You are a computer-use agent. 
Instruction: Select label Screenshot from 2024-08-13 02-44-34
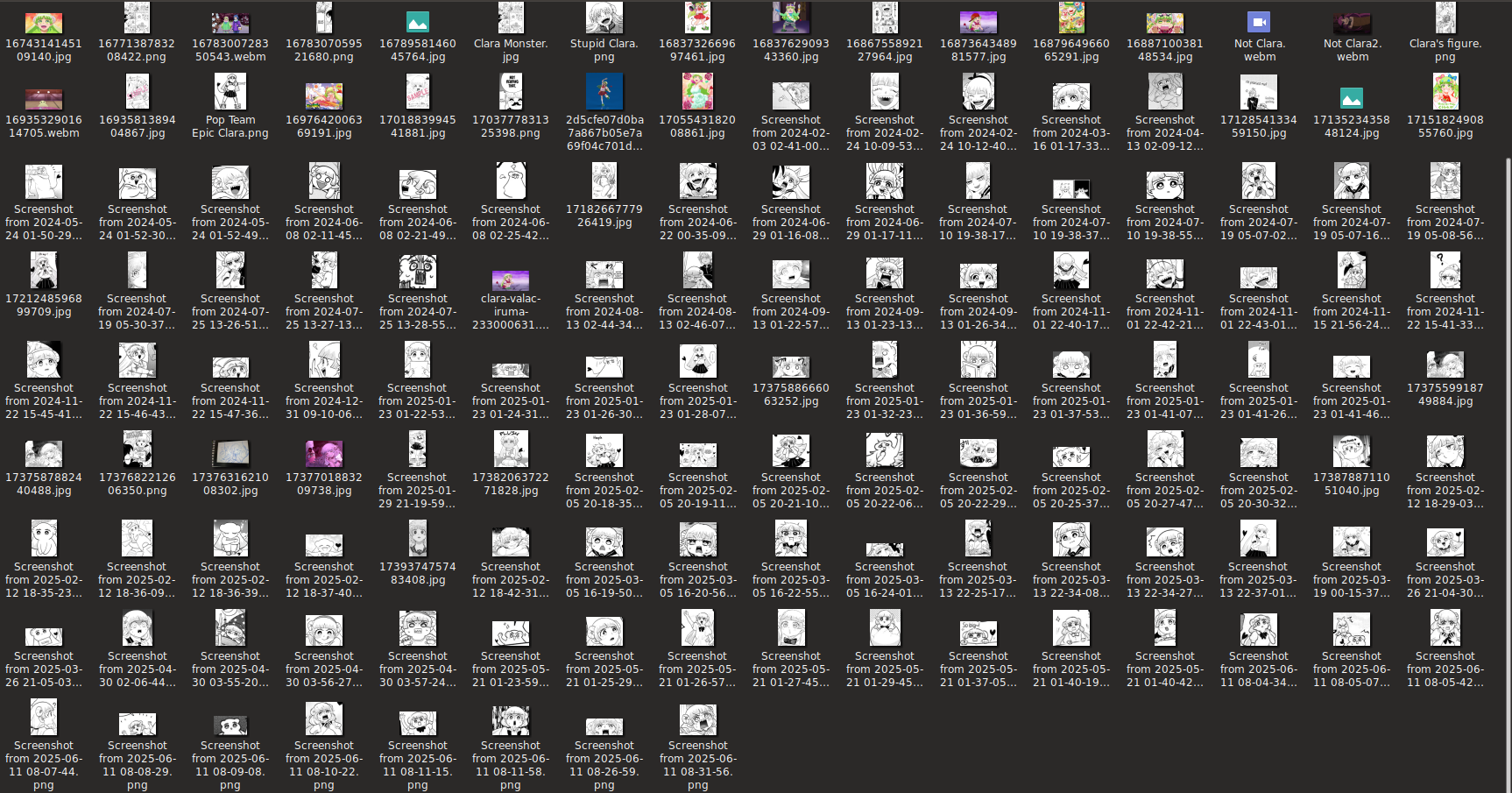[604, 312]
